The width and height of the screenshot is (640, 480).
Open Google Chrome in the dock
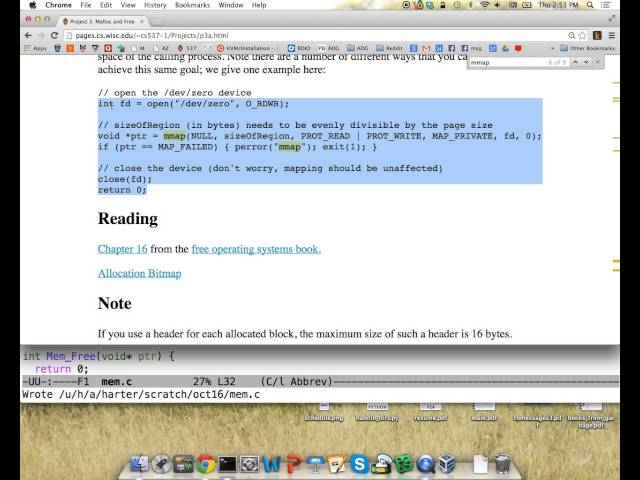coord(205,464)
